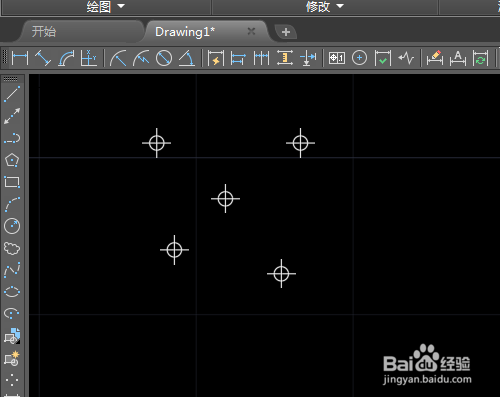This screenshot has width=500, height=397.
Task: Select the Ordinate dimension tool
Action: 88,58
